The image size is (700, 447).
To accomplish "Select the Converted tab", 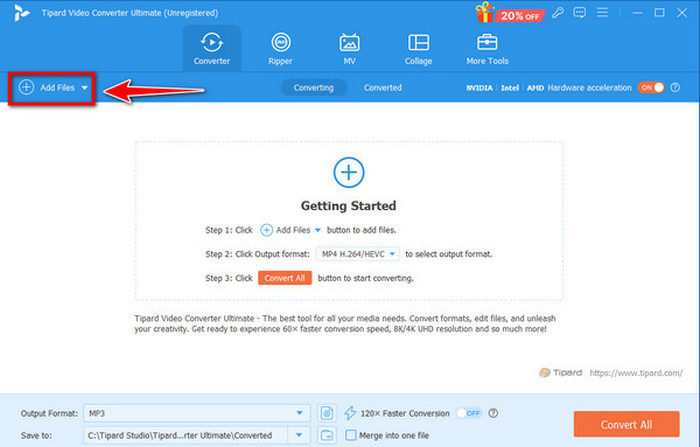I will point(383,88).
